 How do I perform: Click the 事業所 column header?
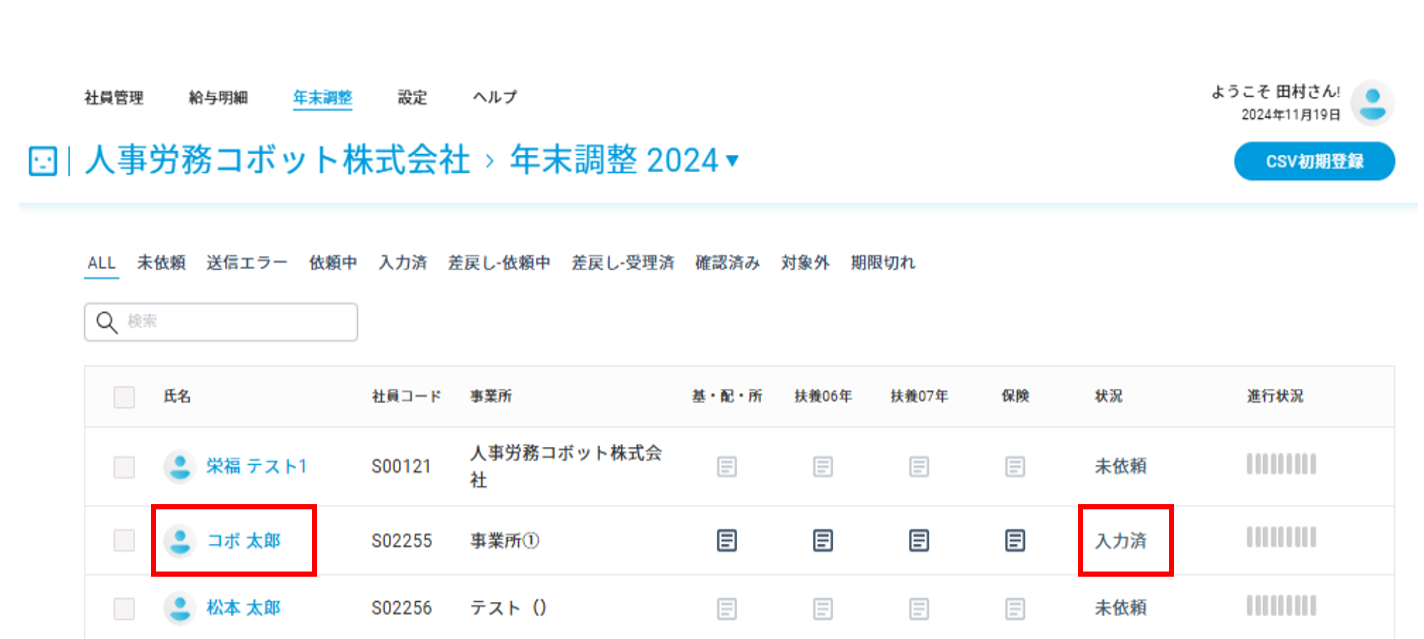pos(491,397)
